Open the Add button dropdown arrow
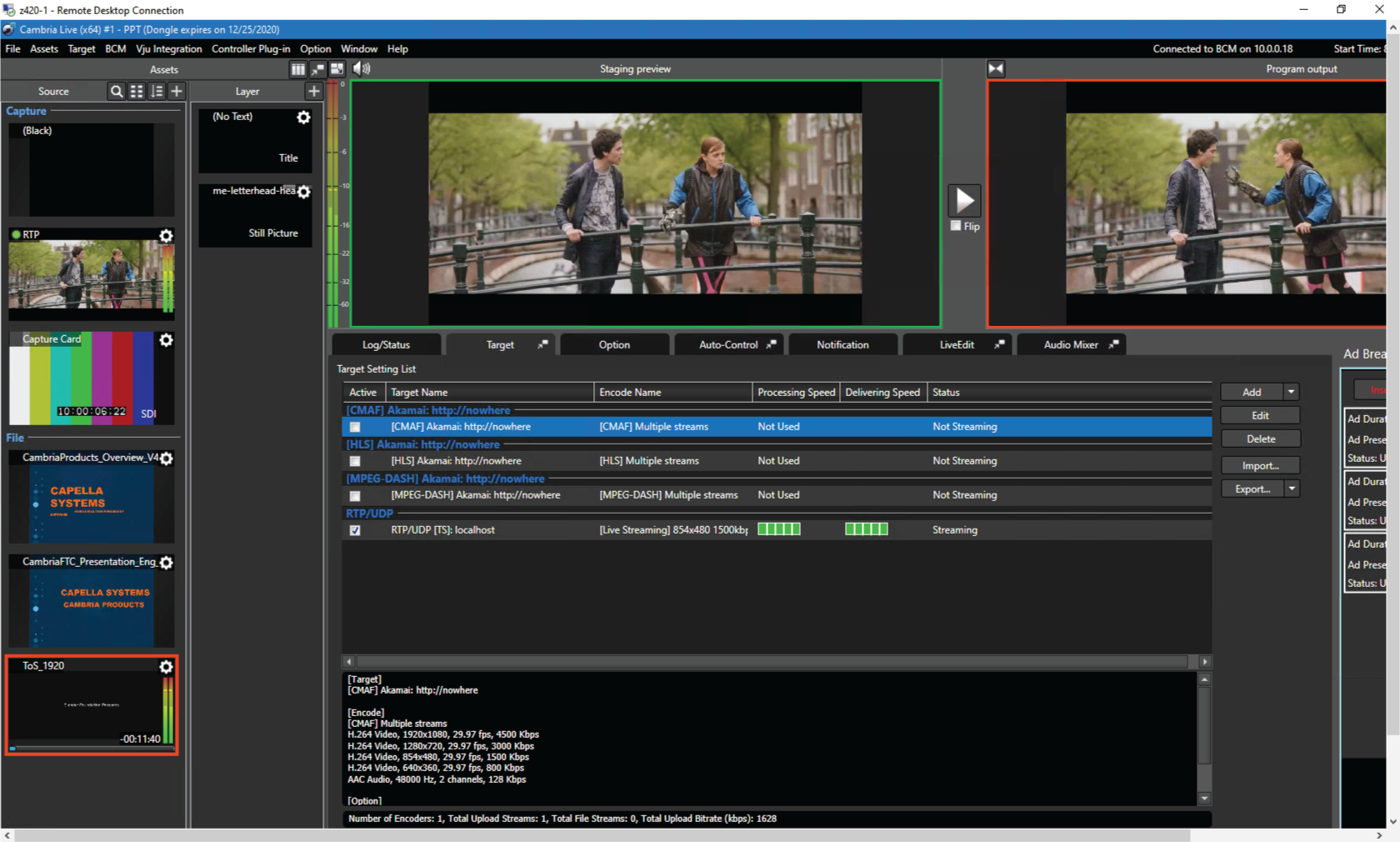 point(1292,392)
